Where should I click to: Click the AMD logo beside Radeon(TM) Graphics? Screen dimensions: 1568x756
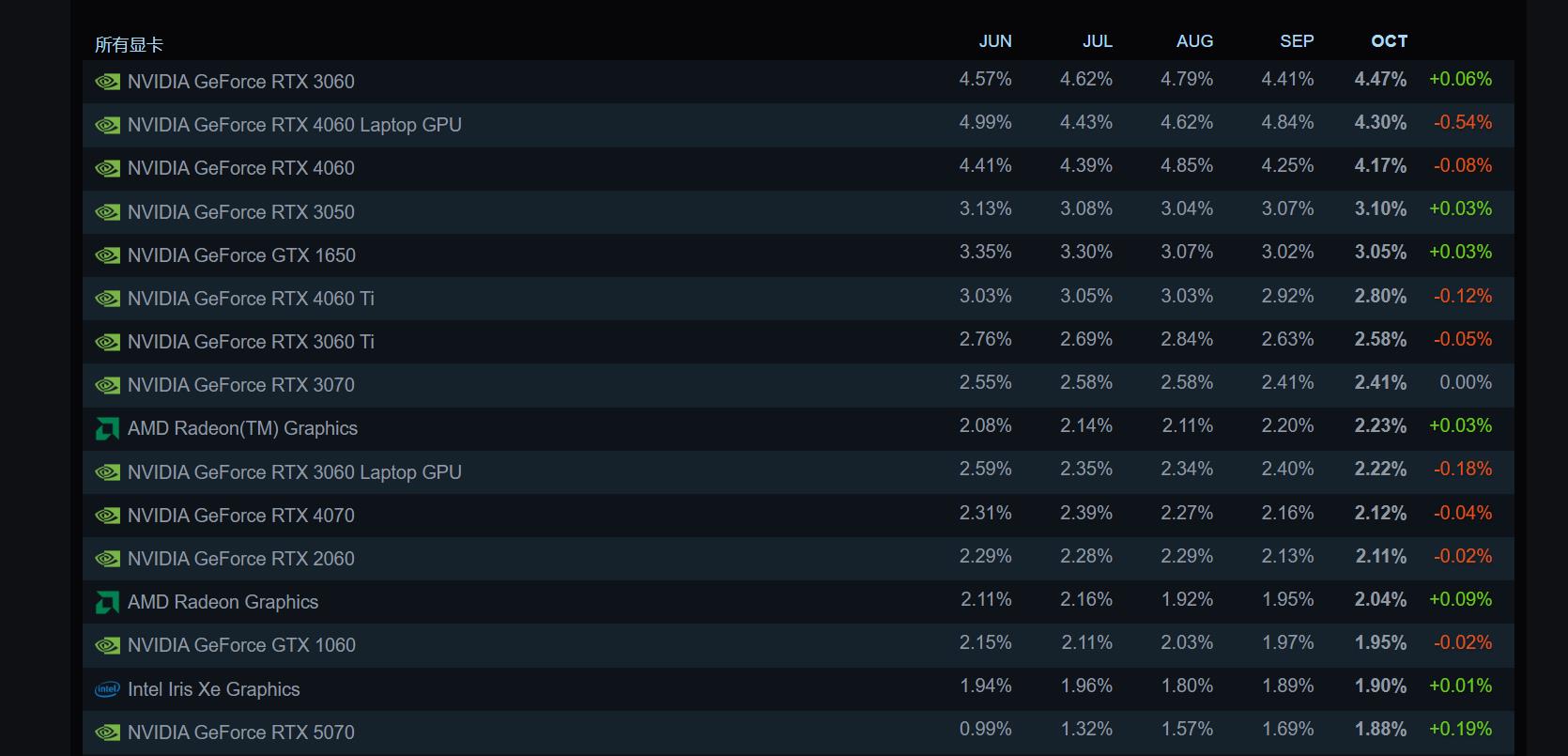point(107,429)
